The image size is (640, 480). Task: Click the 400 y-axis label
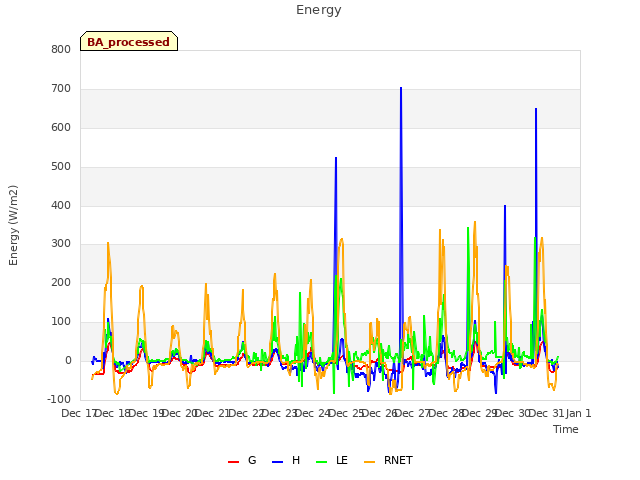point(61,206)
